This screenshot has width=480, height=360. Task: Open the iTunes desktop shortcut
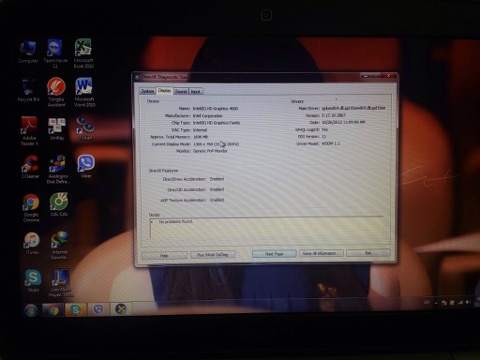coord(32,243)
